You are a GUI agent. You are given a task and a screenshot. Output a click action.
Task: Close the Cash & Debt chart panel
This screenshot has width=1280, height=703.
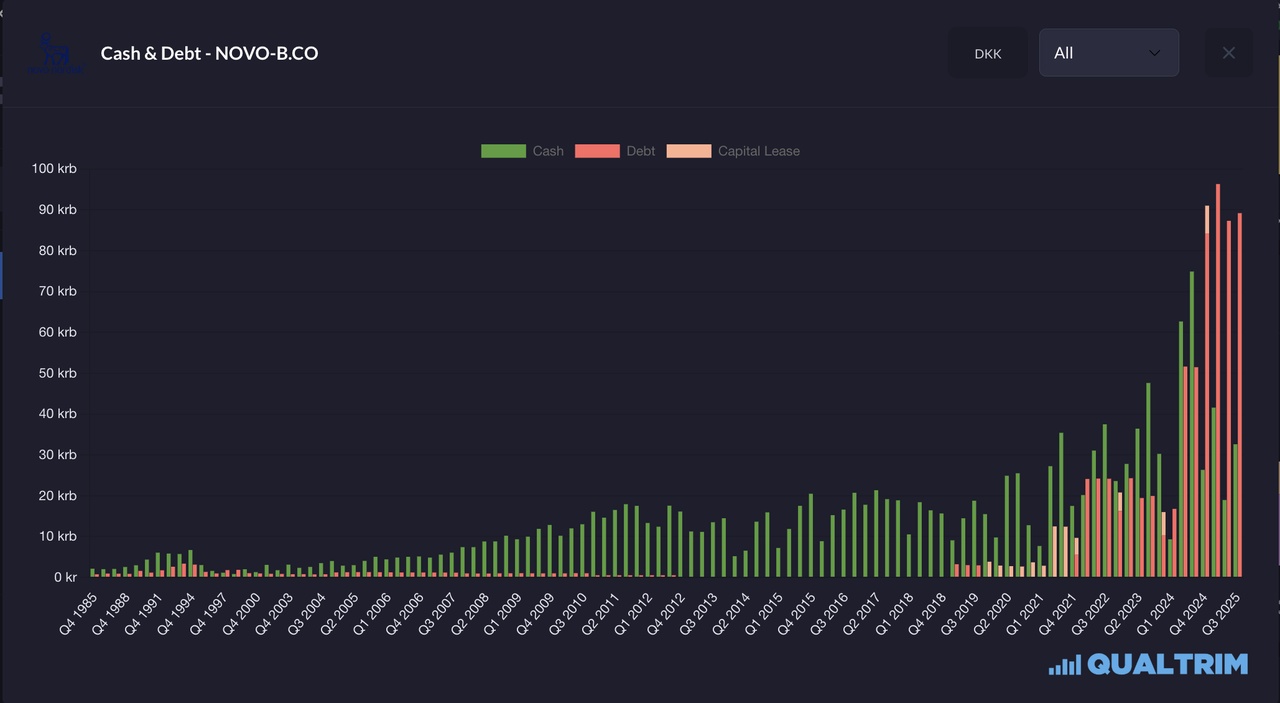(x=1228, y=53)
